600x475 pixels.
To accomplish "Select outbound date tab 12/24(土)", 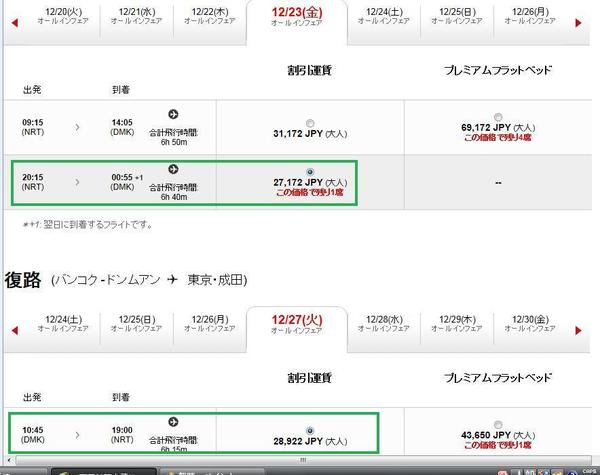I will 384,16.
